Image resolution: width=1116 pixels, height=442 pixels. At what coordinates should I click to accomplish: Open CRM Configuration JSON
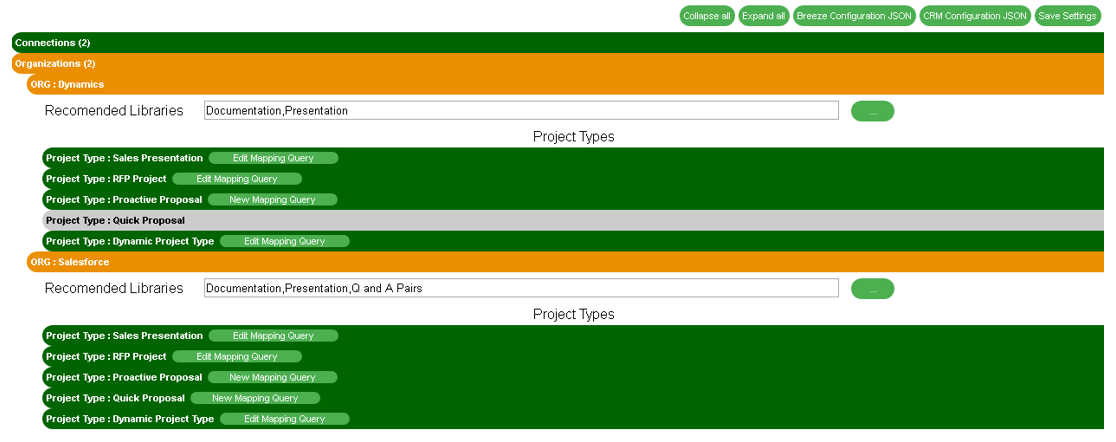pyautogui.click(x=974, y=16)
